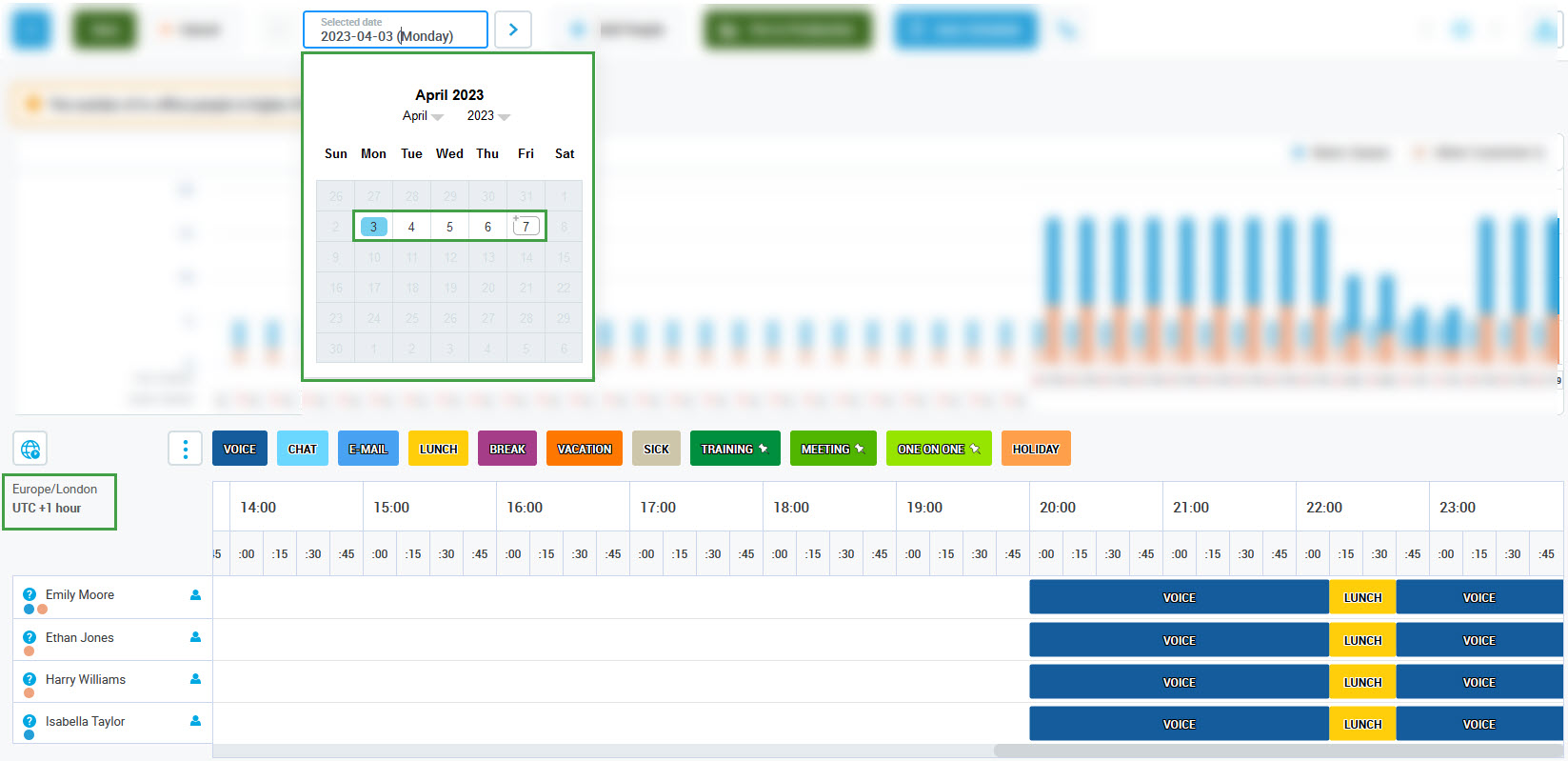
Task: Select the VACATION activity button
Action: [x=584, y=449]
